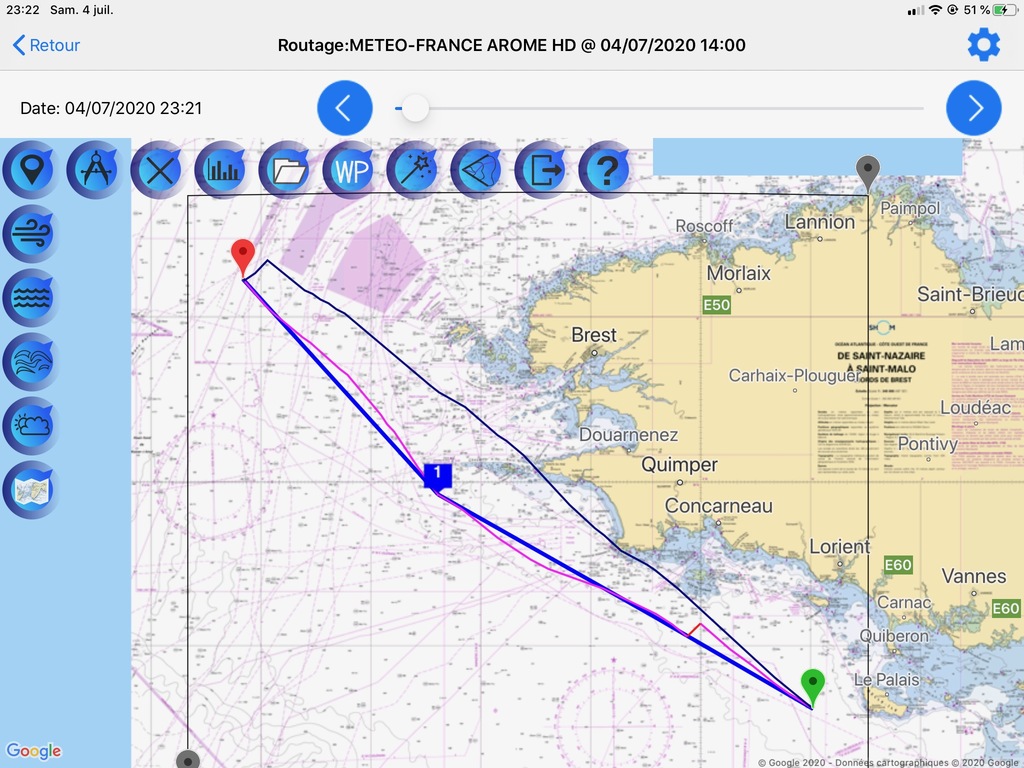Click the date timeline slider handle

(x=415, y=108)
